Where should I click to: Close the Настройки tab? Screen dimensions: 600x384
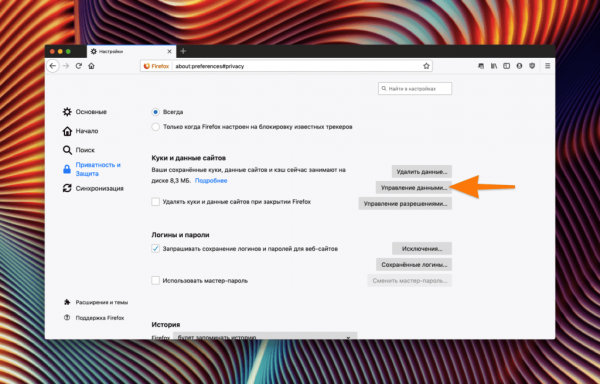click(x=170, y=51)
